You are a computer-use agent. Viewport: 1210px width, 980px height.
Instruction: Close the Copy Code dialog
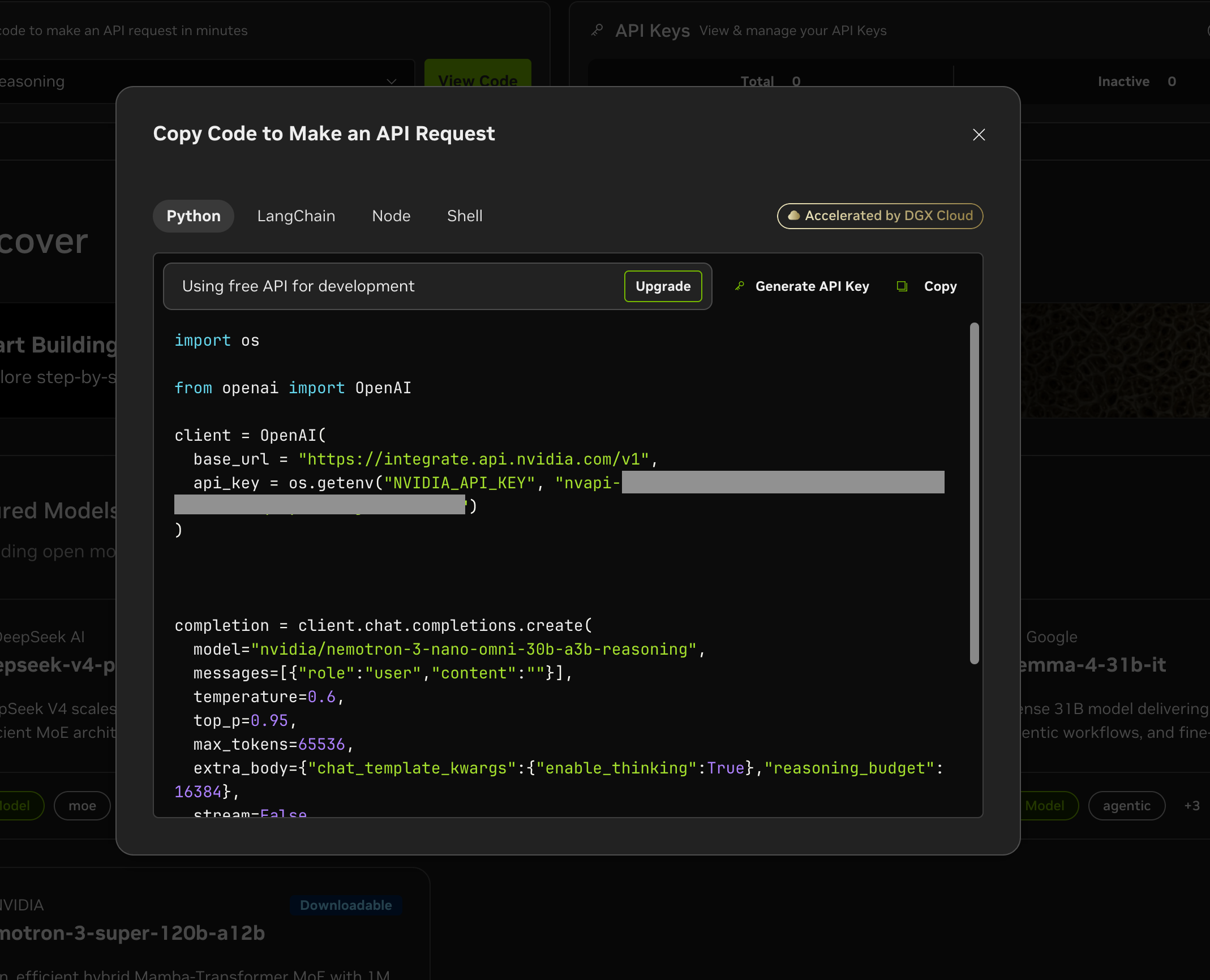979,135
